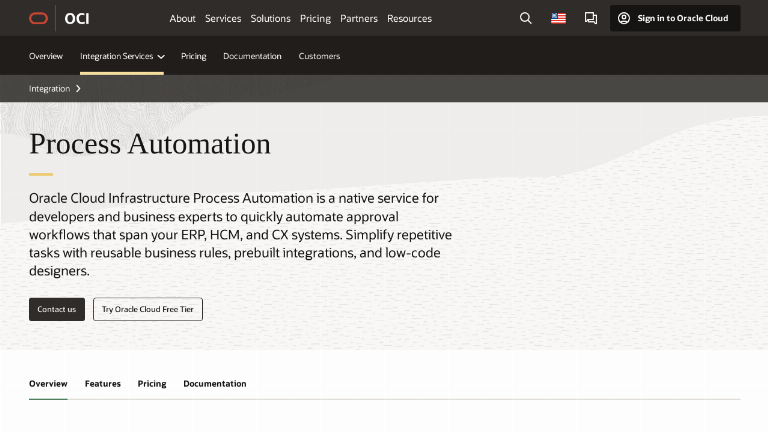This screenshot has width=768, height=432.
Task: Open the Solutions menu
Action: coord(270,19)
